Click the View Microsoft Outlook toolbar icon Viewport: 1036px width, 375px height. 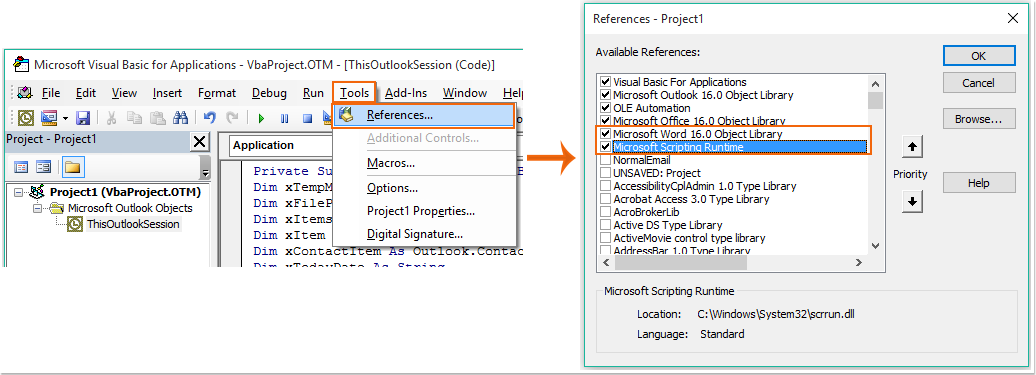26,118
